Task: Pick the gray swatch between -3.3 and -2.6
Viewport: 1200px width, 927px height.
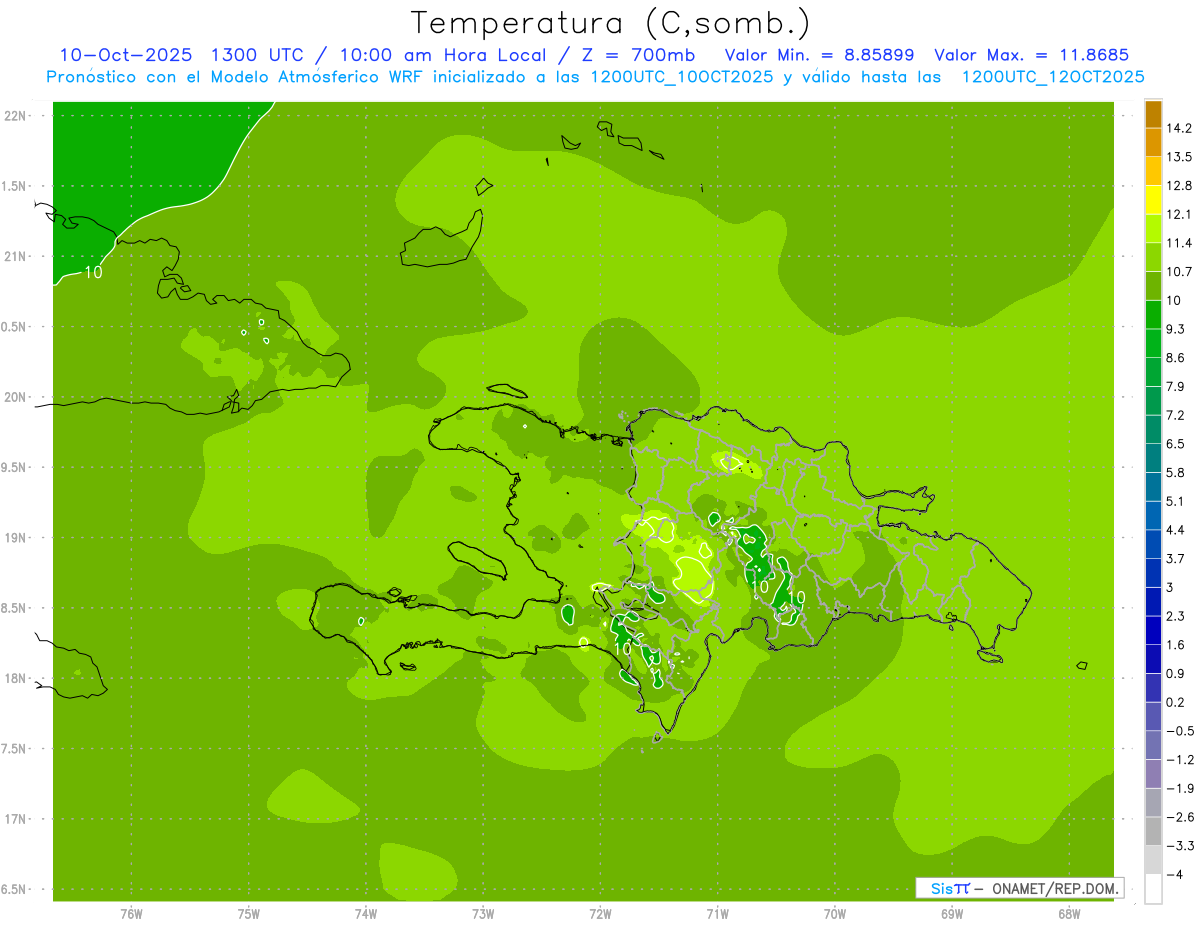Action: tap(1153, 832)
